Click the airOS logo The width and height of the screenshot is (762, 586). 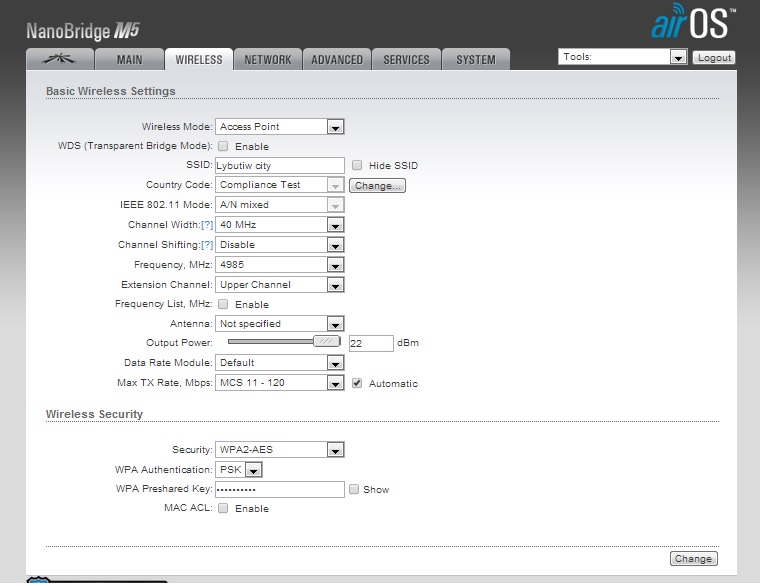pos(692,22)
